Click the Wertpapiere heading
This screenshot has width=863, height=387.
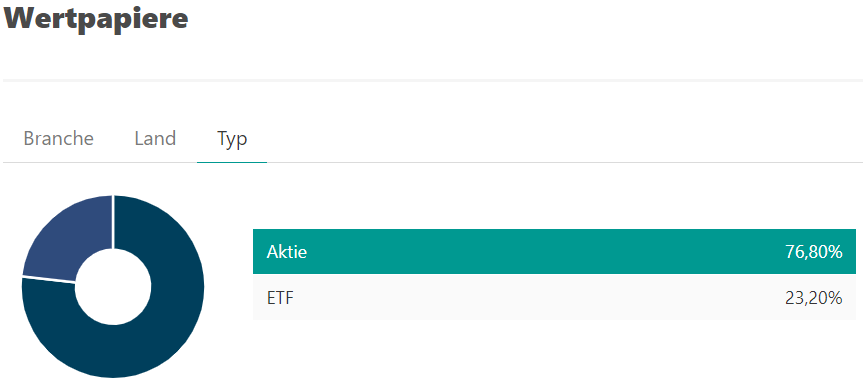coord(96,18)
